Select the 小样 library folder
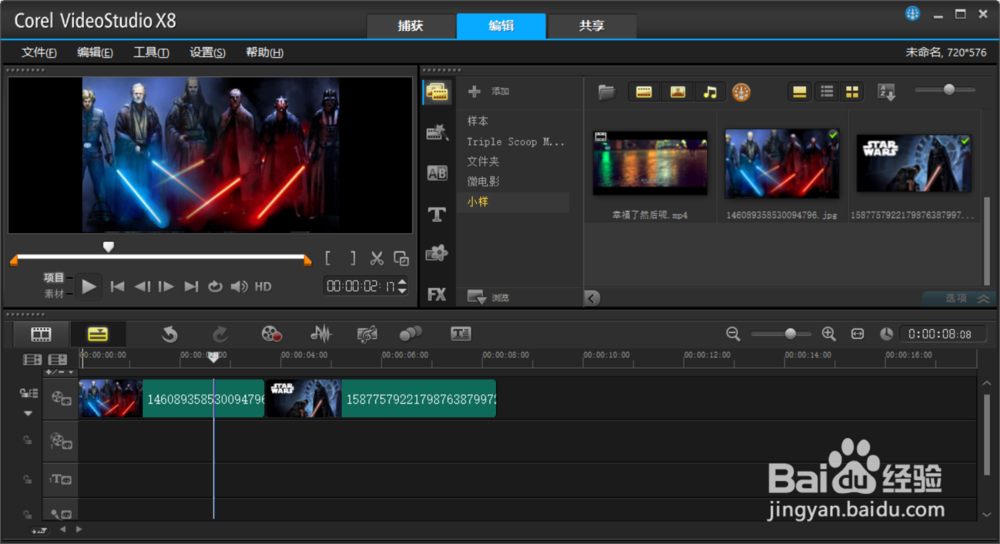1000x544 pixels. (x=478, y=202)
